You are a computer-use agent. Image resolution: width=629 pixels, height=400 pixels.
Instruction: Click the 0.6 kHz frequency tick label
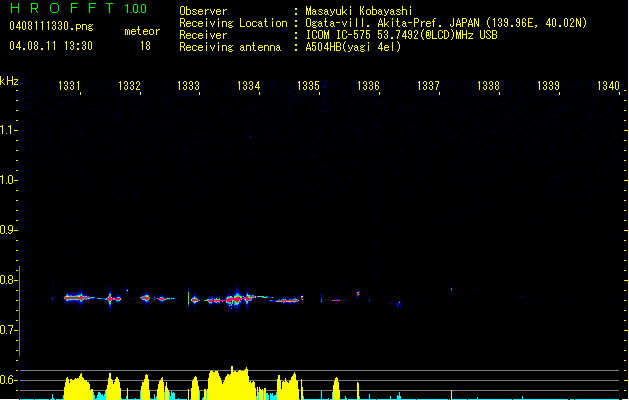[x=8, y=380]
